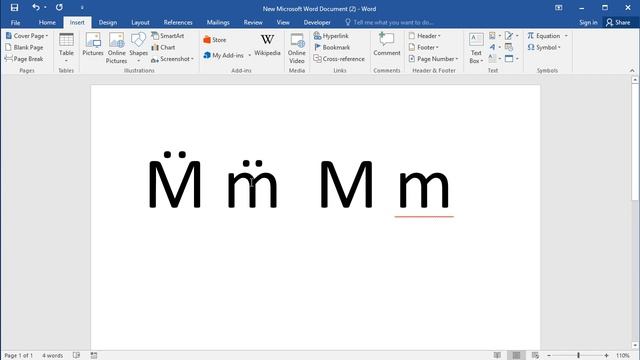The width and height of the screenshot is (640, 360).
Task: Repeat the last action in Quick Access Toolbar
Action: pos(59,7)
